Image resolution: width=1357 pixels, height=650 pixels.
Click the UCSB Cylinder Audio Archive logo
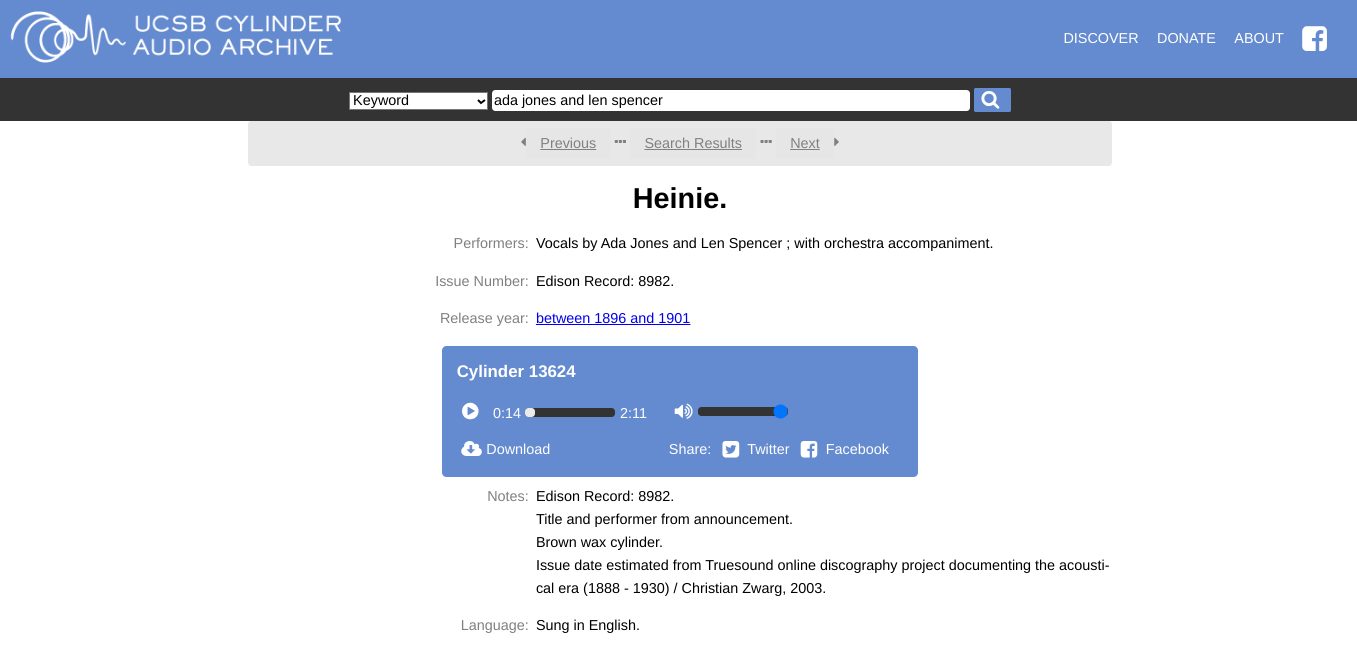point(176,36)
